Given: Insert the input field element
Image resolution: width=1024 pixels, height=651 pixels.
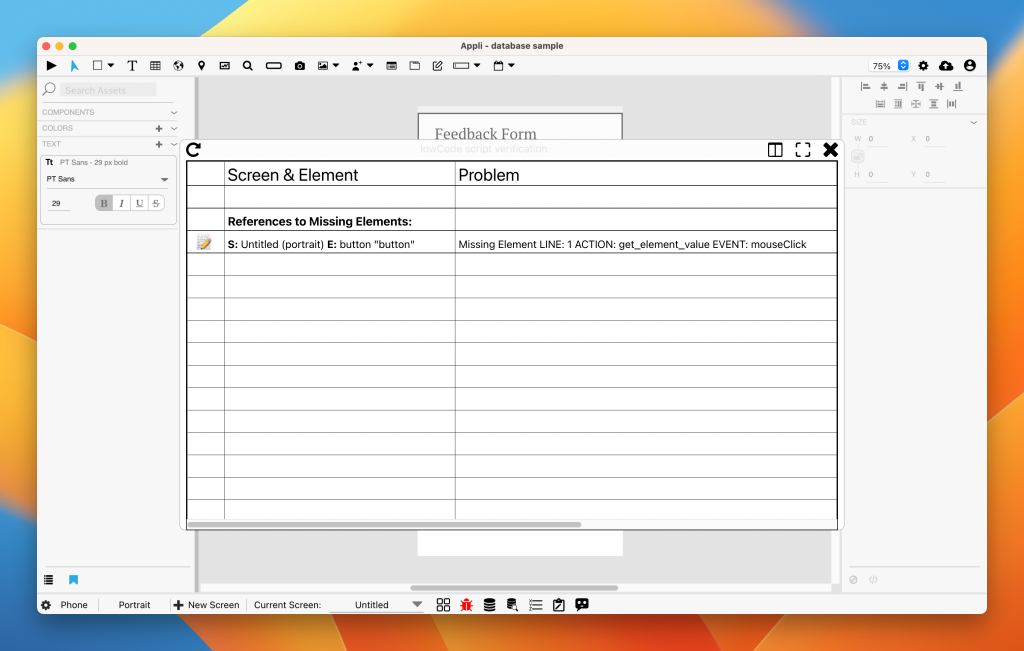Looking at the screenshot, I should pyautogui.click(x=461, y=65).
